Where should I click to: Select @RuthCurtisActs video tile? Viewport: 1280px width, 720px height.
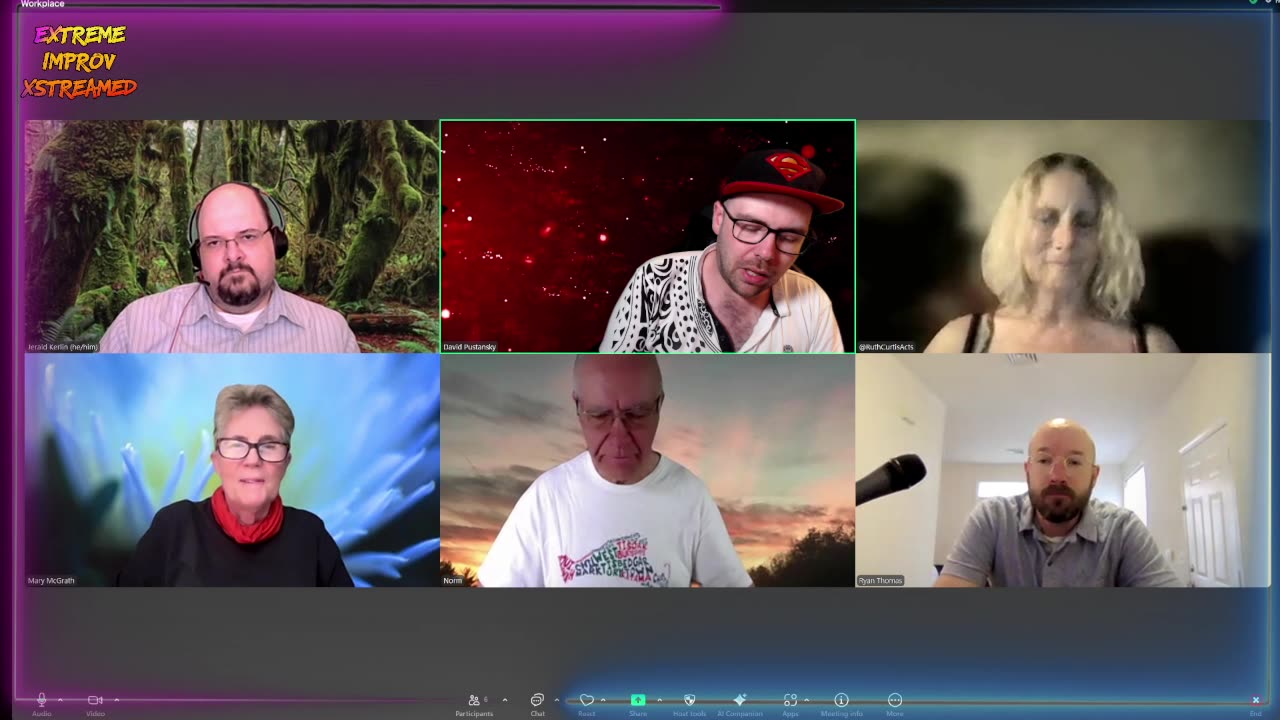click(x=1063, y=236)
